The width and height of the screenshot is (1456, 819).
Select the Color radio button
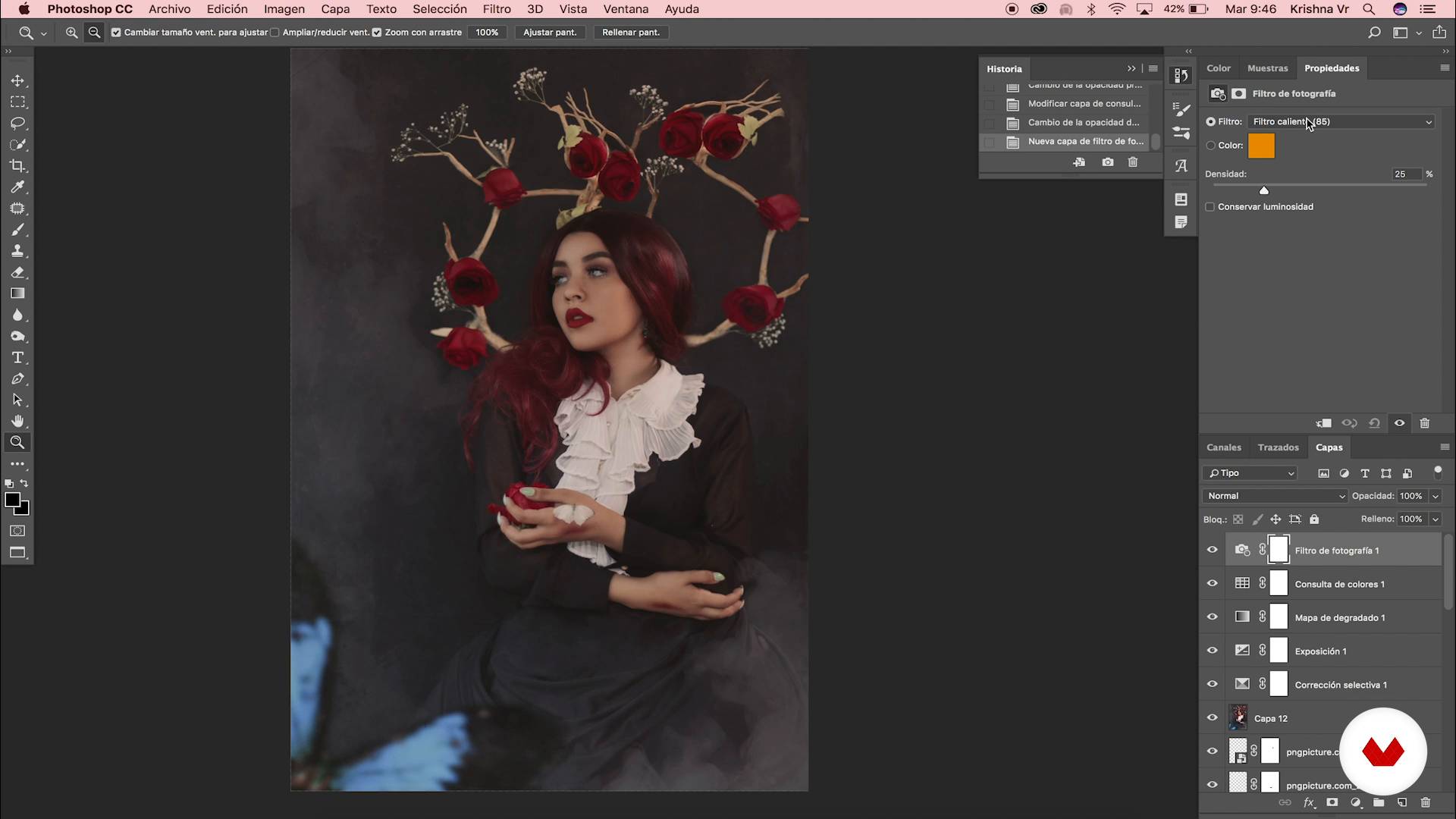(1210, 146)
